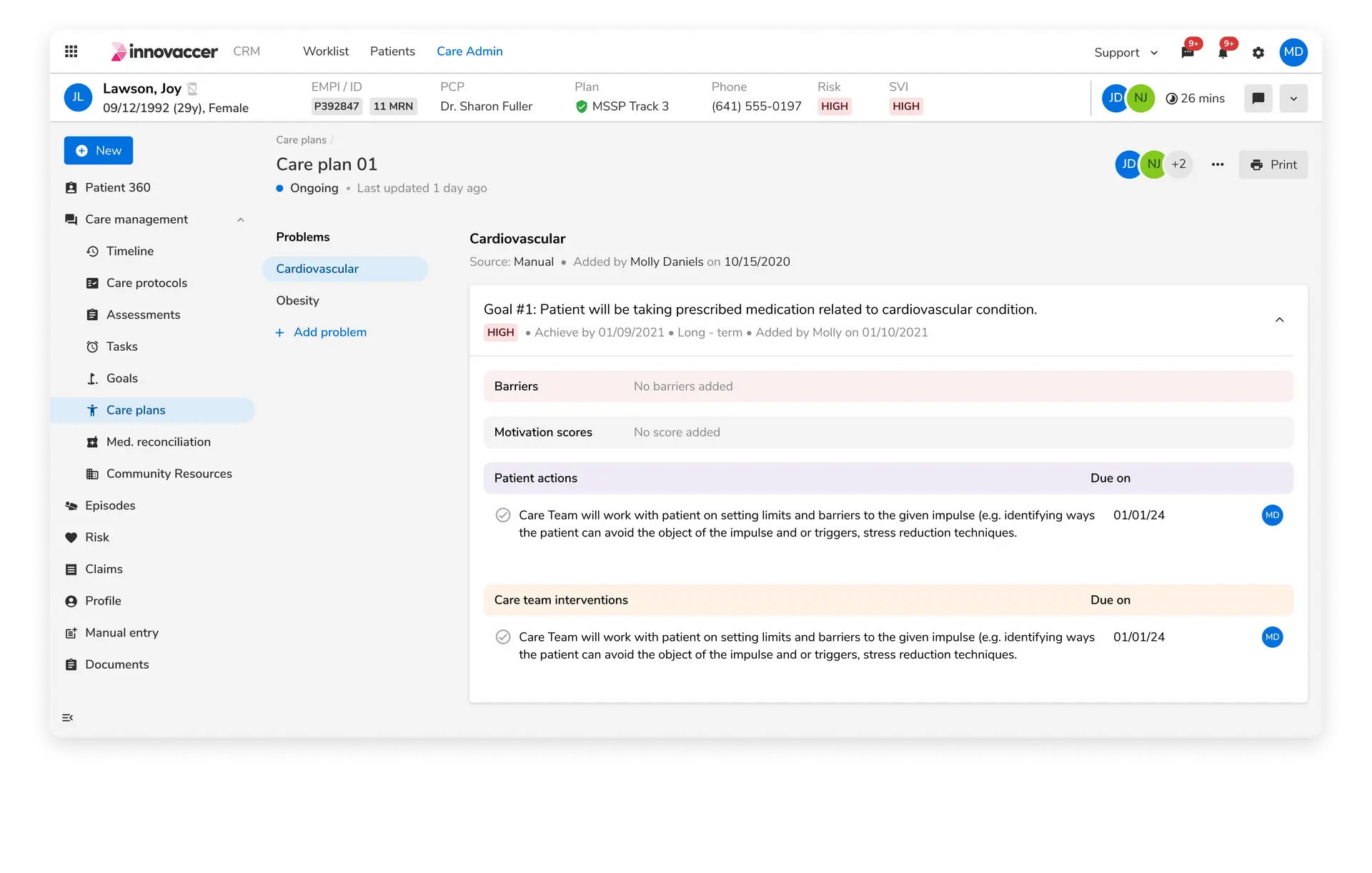
Task: Click the 26 mins timer
Action: [1195, 99]
